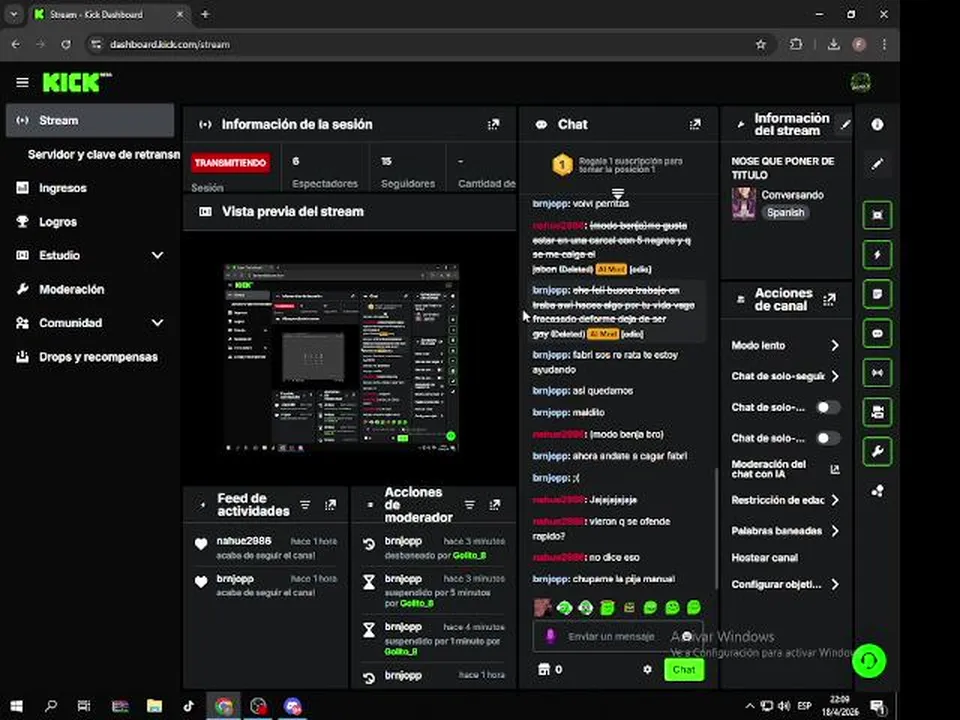
Task: Click the green Chat send button
Action: coord(684,669)
